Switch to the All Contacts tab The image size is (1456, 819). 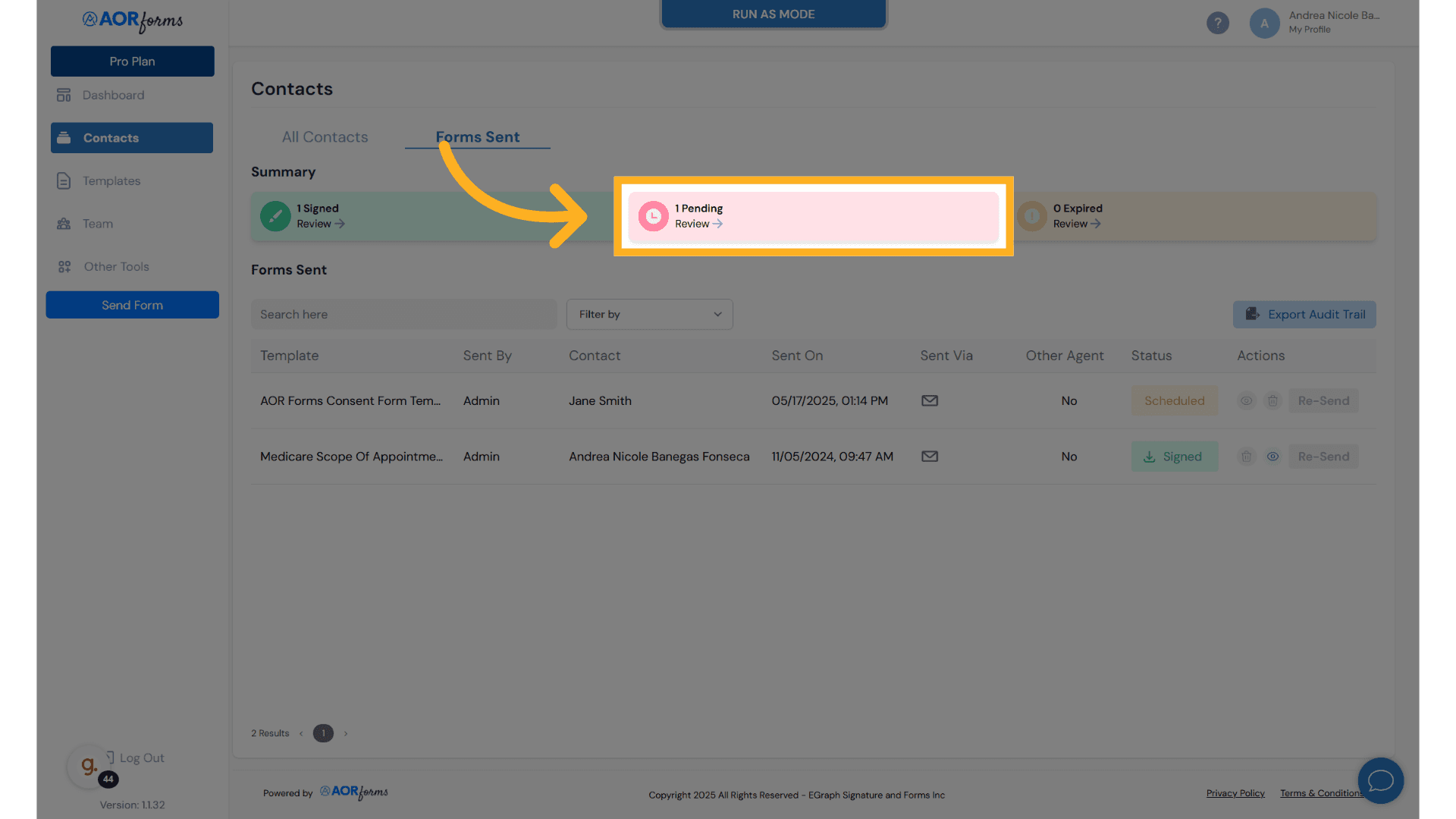tap(325, 137)
